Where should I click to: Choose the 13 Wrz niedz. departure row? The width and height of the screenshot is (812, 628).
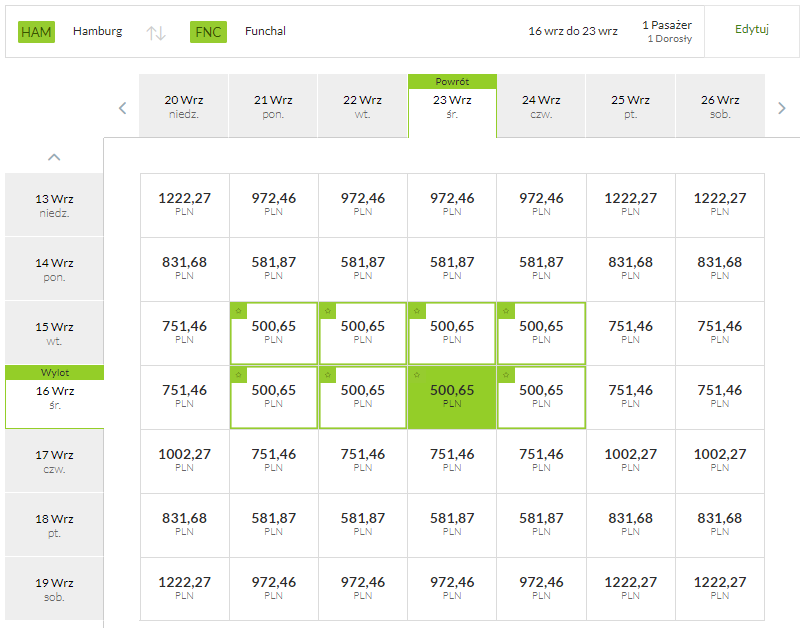54,205
